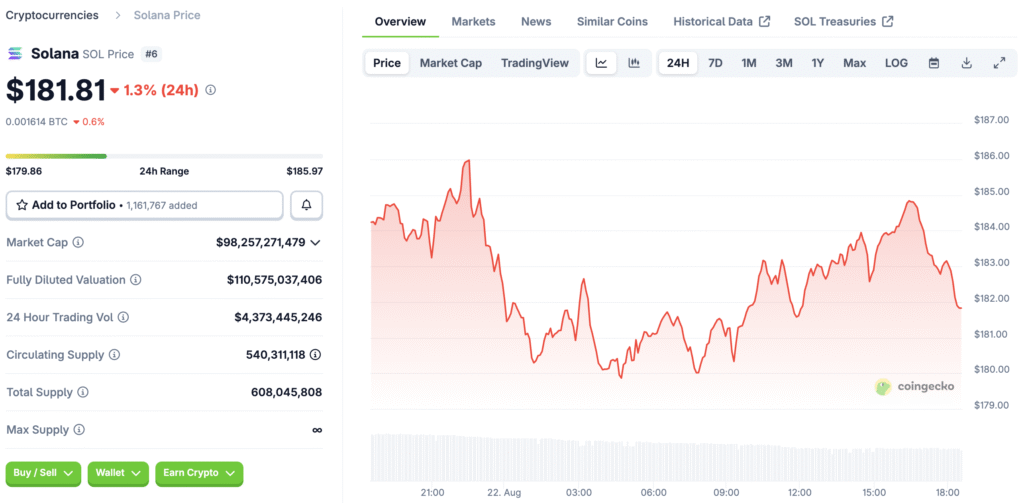Click the $4,373,445,246 trading volume value

278,317
